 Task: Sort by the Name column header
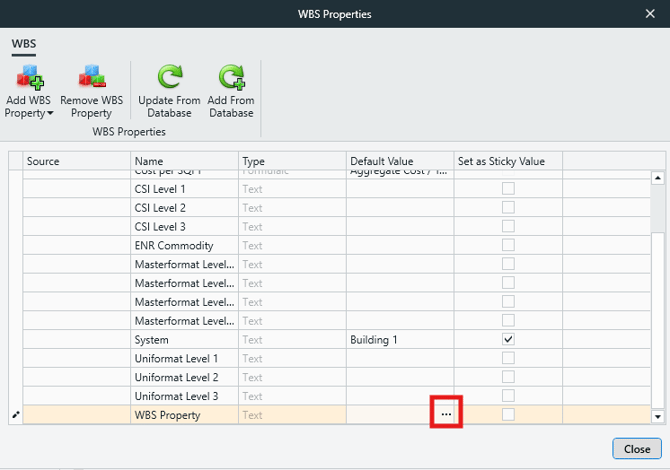click(184, 161)
